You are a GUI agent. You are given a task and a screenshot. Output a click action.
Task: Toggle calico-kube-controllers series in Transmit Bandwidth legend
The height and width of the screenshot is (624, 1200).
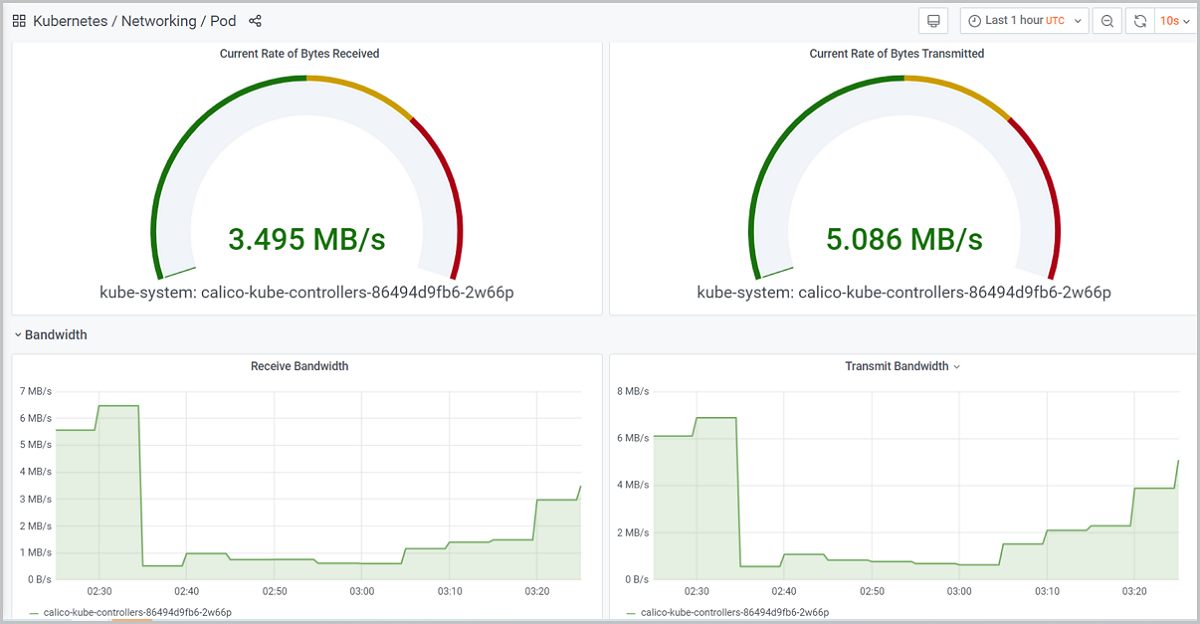pyautogui.click(x=734, y=612)
